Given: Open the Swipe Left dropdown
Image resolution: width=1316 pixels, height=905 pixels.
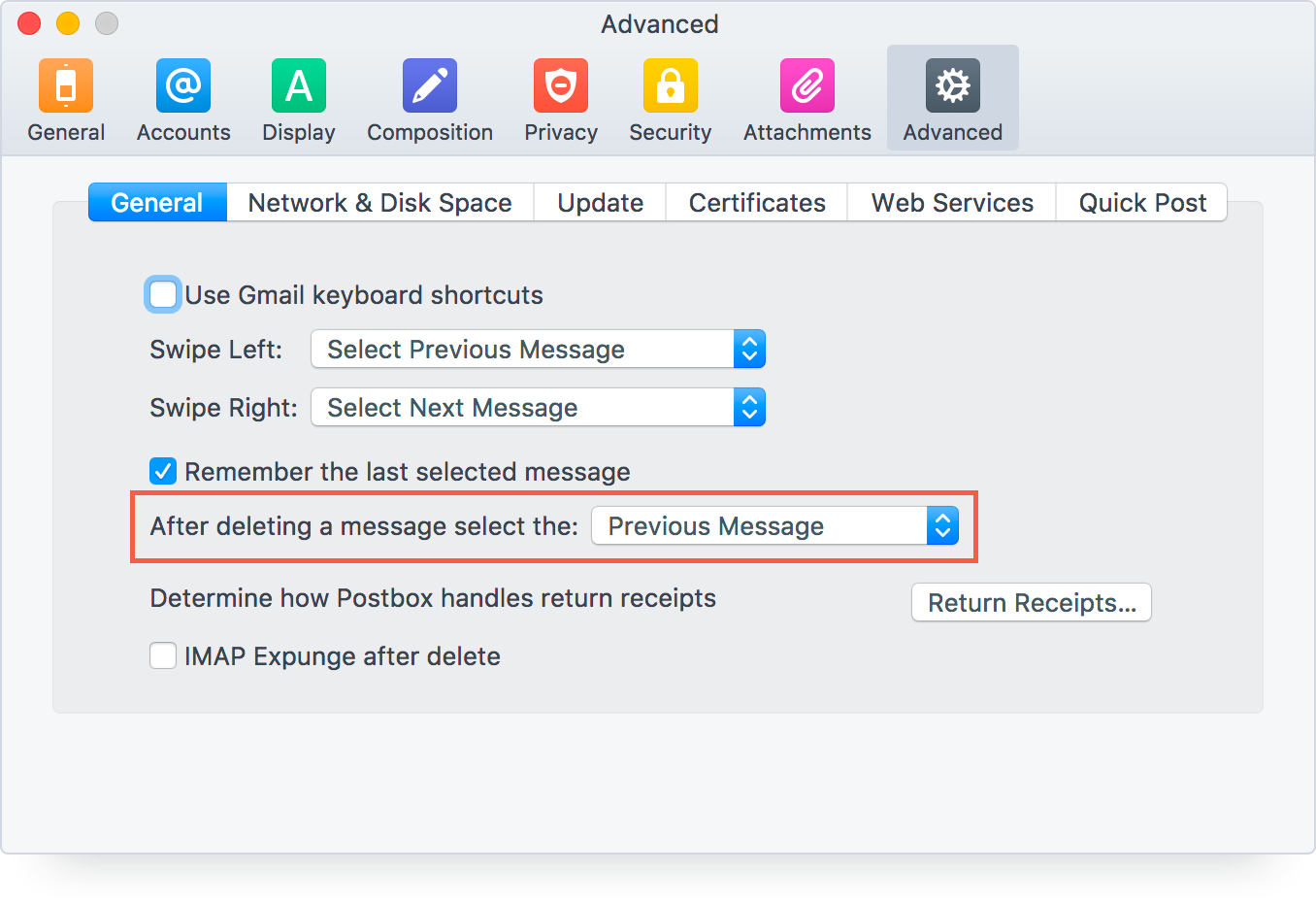Looking at the screenshot, I should tap(538, 350).
